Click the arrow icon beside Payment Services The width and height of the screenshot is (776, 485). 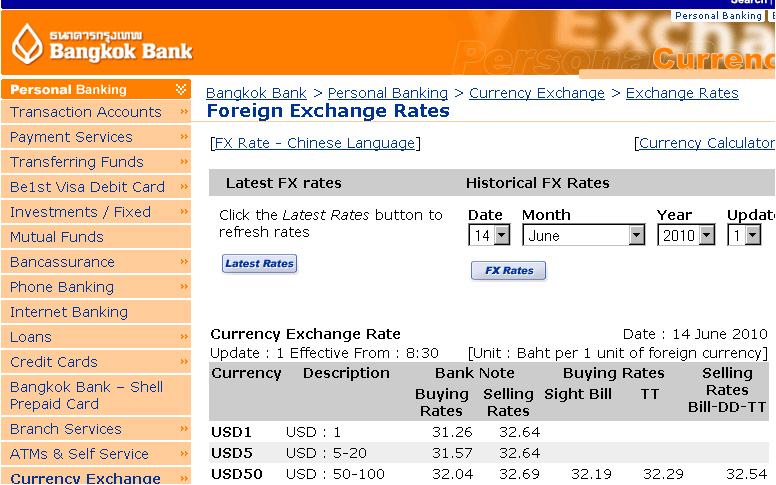pos(184,137)
